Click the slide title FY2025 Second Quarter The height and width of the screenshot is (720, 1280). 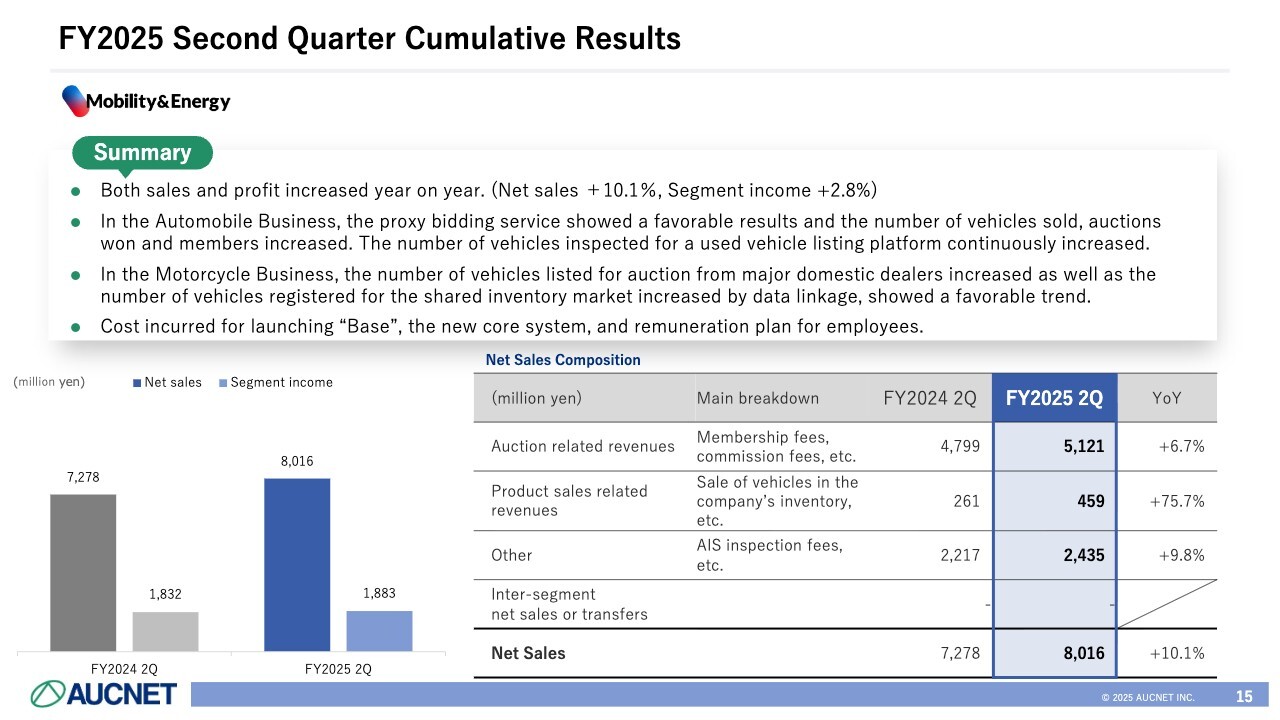[x=370, y=39]
